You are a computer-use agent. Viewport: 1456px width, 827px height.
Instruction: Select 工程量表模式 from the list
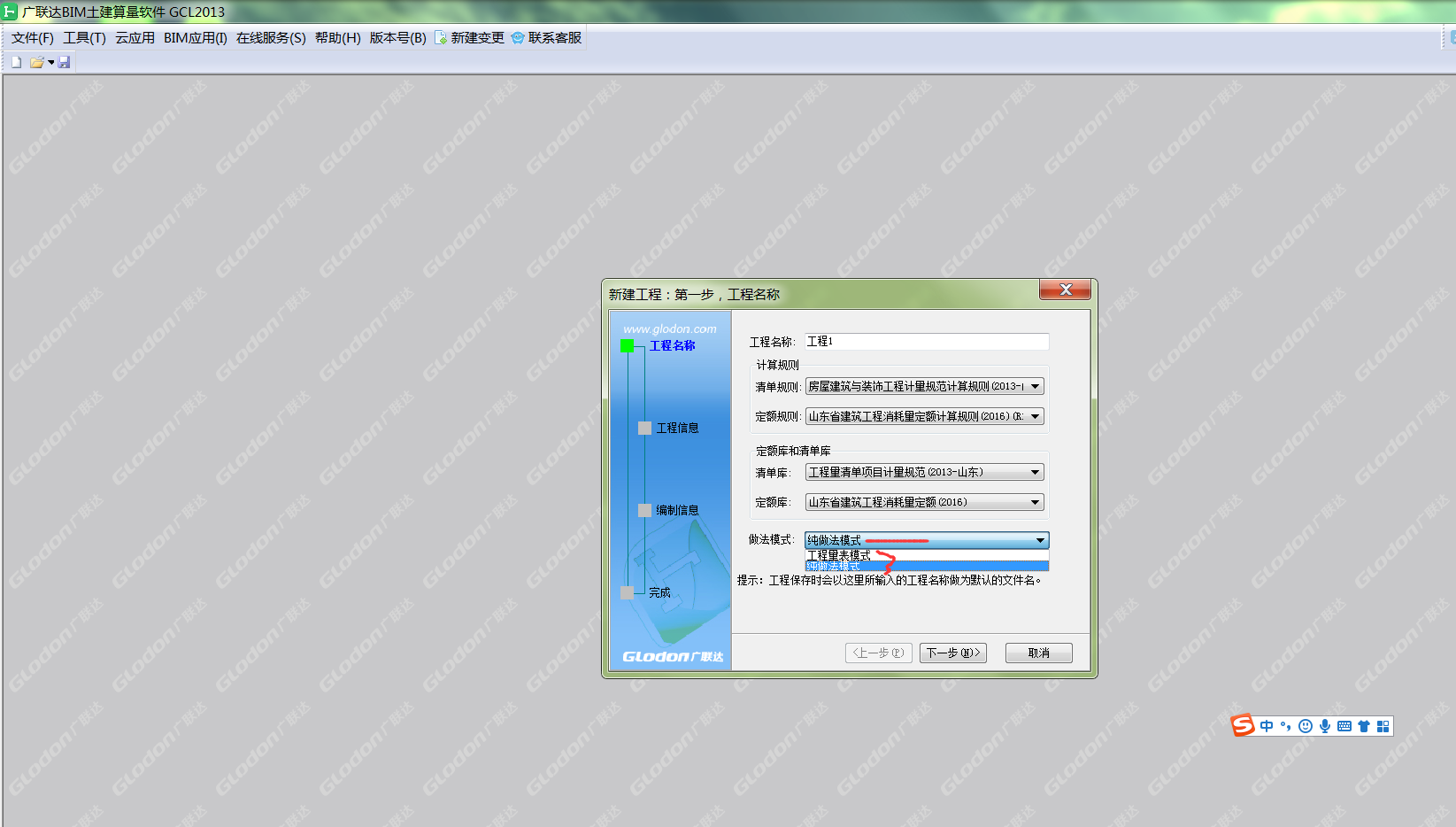coord(927,555)
